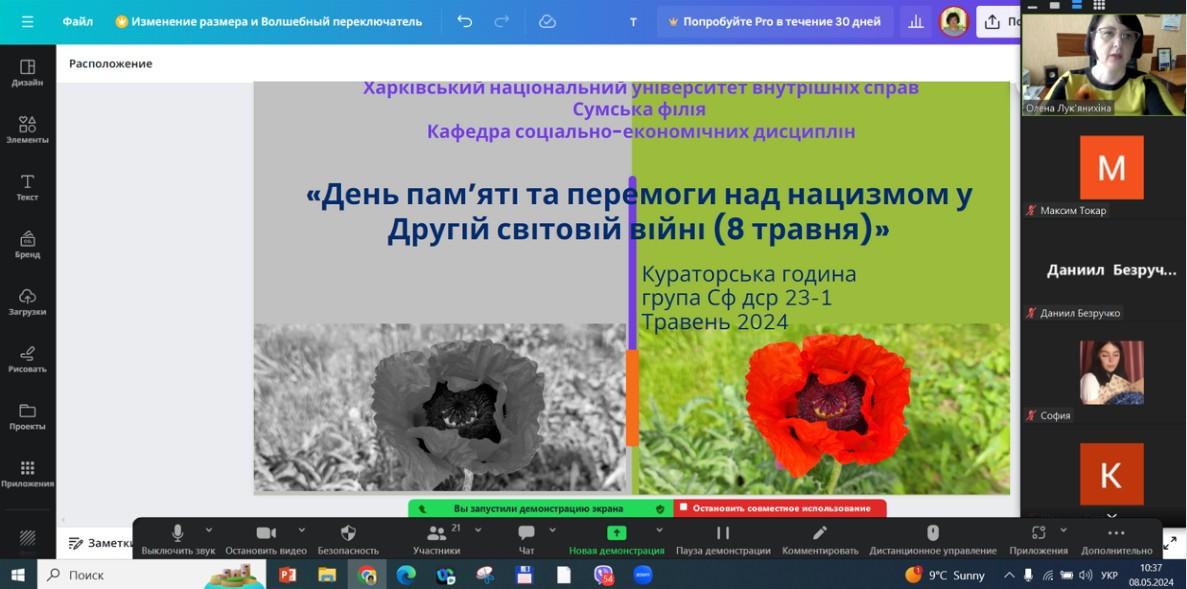
Task: Select the Текст tool in sidebar
Action: (x=27, y=186)
